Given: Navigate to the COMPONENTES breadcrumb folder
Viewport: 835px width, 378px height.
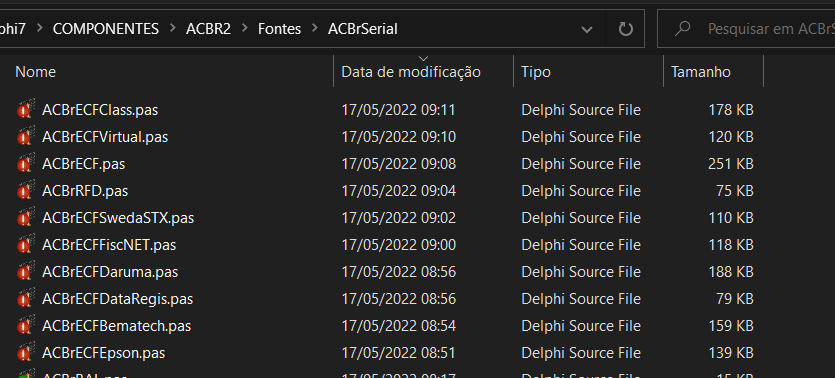Looking at the screenshot, I should 106,29.
